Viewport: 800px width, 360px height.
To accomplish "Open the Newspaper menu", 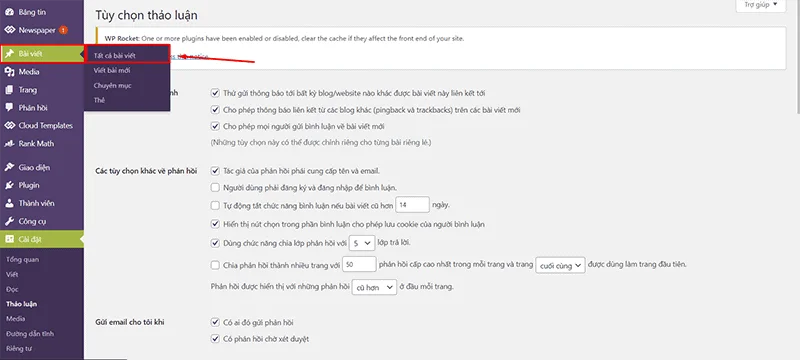I will [x=42, y=30].
